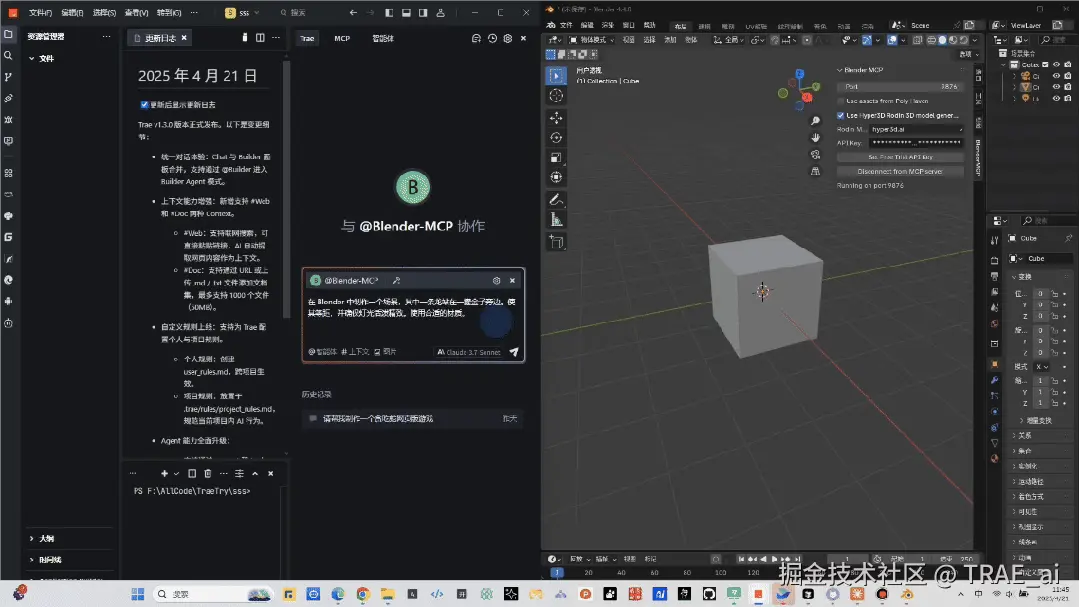Expand the 关系 relations panel

point(1014,436)
